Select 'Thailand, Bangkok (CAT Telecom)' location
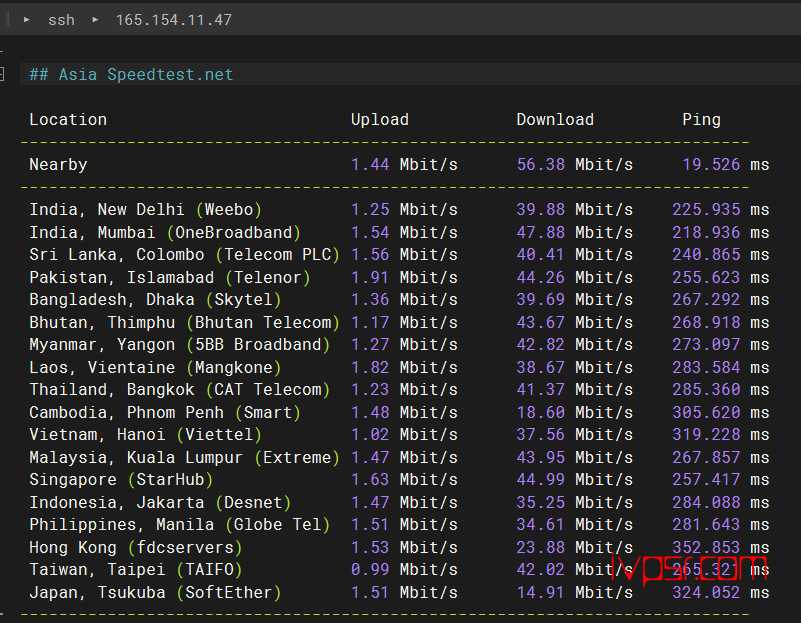801x623 pixels. pyautogui.click(x=179, y=389)
